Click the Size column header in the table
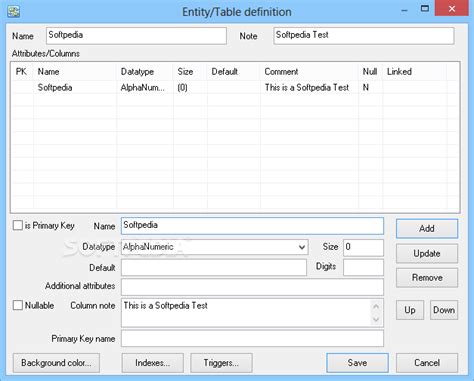Screen dimensions: 474x381 190,71
